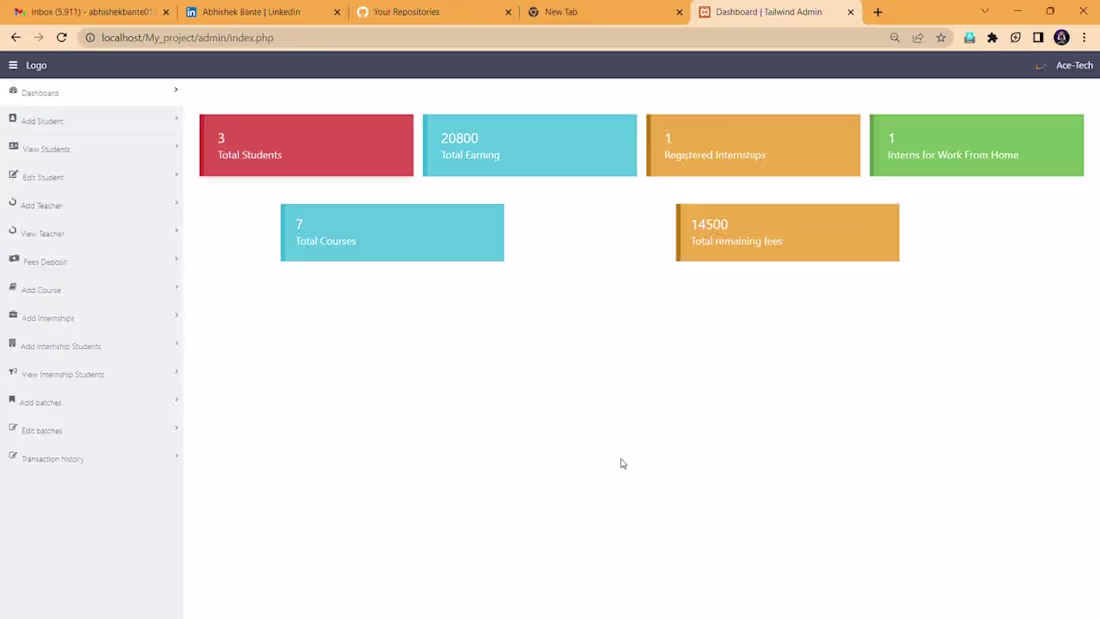Viewport: 1100px width, 619px height.
Task: Expand the Transaction history chevron
Action: pos(176,455)
